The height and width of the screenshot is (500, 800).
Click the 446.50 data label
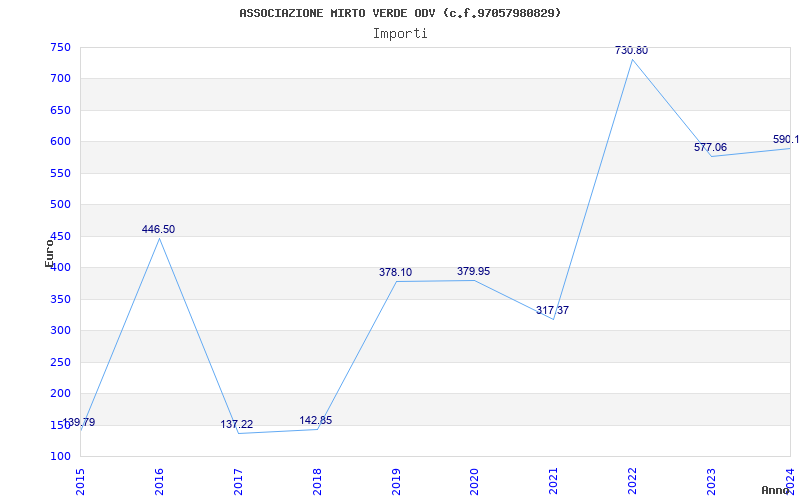[x=158, y=229]
